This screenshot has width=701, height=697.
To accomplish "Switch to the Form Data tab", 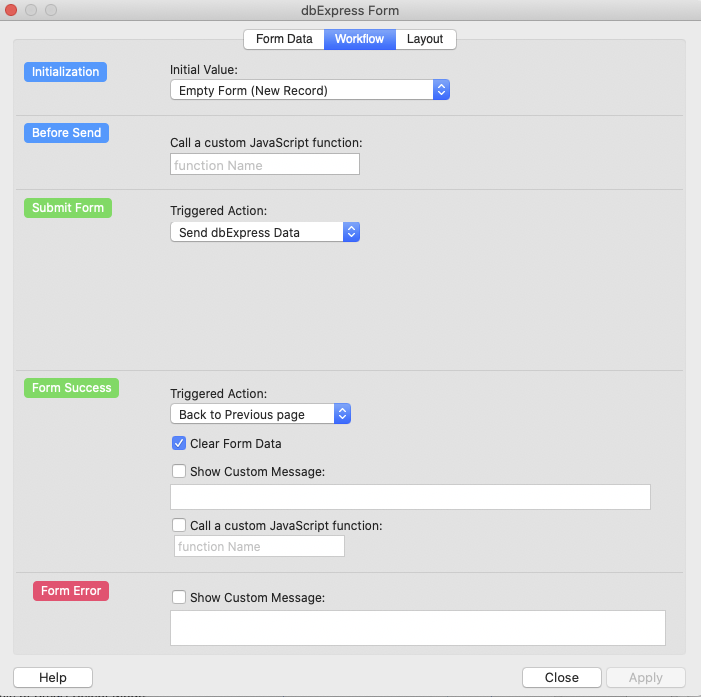I will click(x=284, y=39).
